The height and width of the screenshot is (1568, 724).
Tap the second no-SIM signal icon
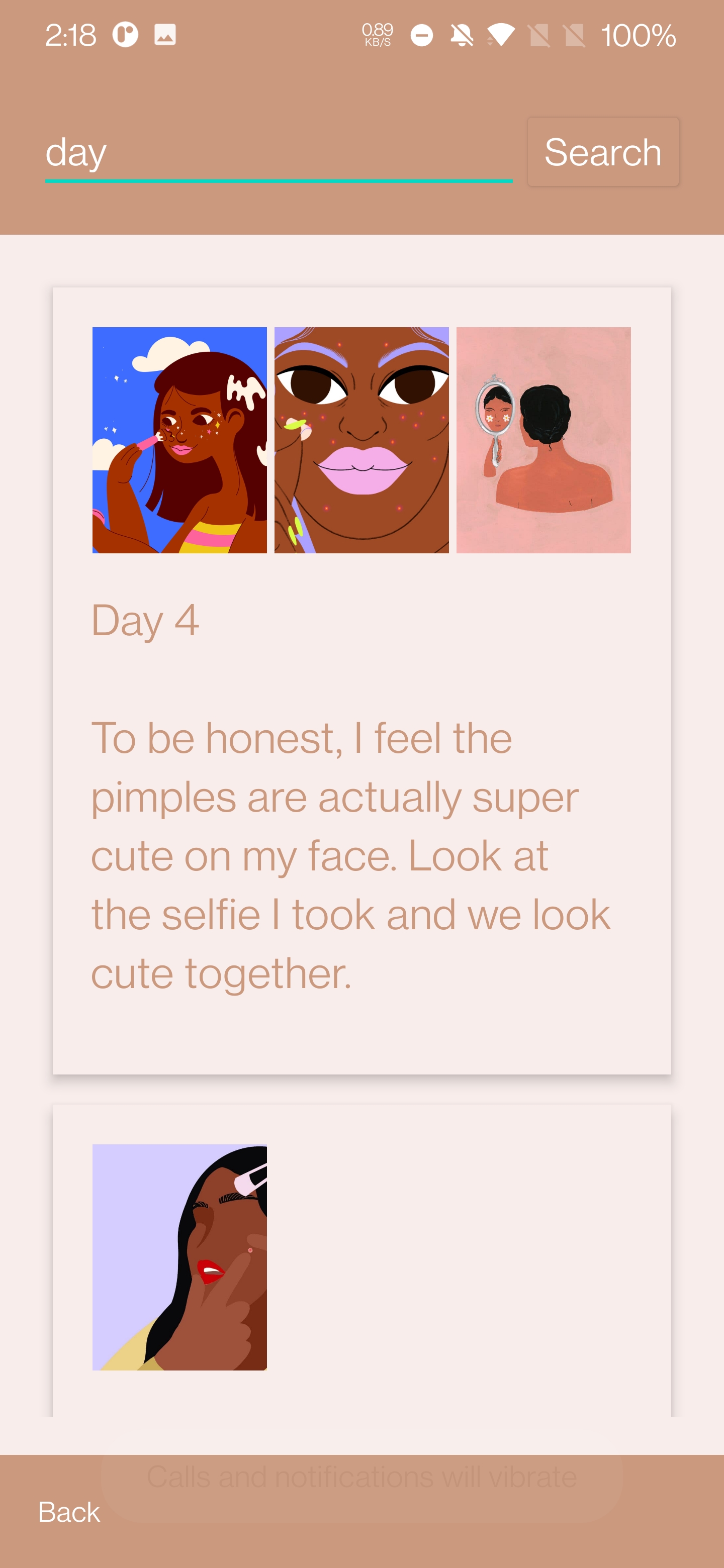tap(574, 35)
